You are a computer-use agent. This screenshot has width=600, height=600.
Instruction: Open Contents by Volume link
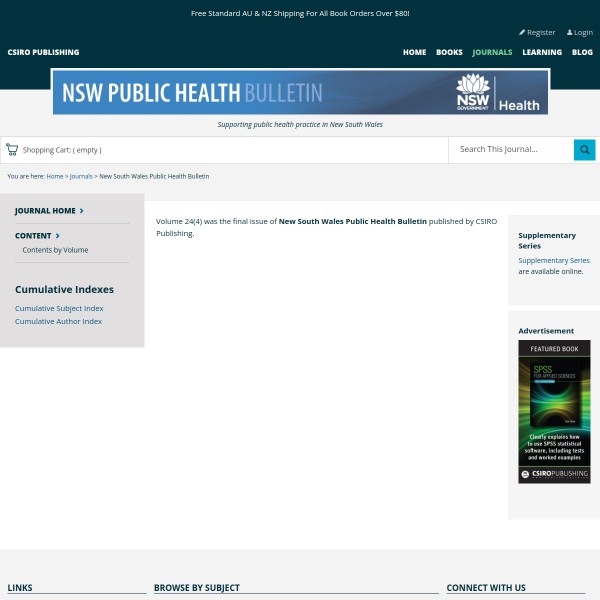55,250
